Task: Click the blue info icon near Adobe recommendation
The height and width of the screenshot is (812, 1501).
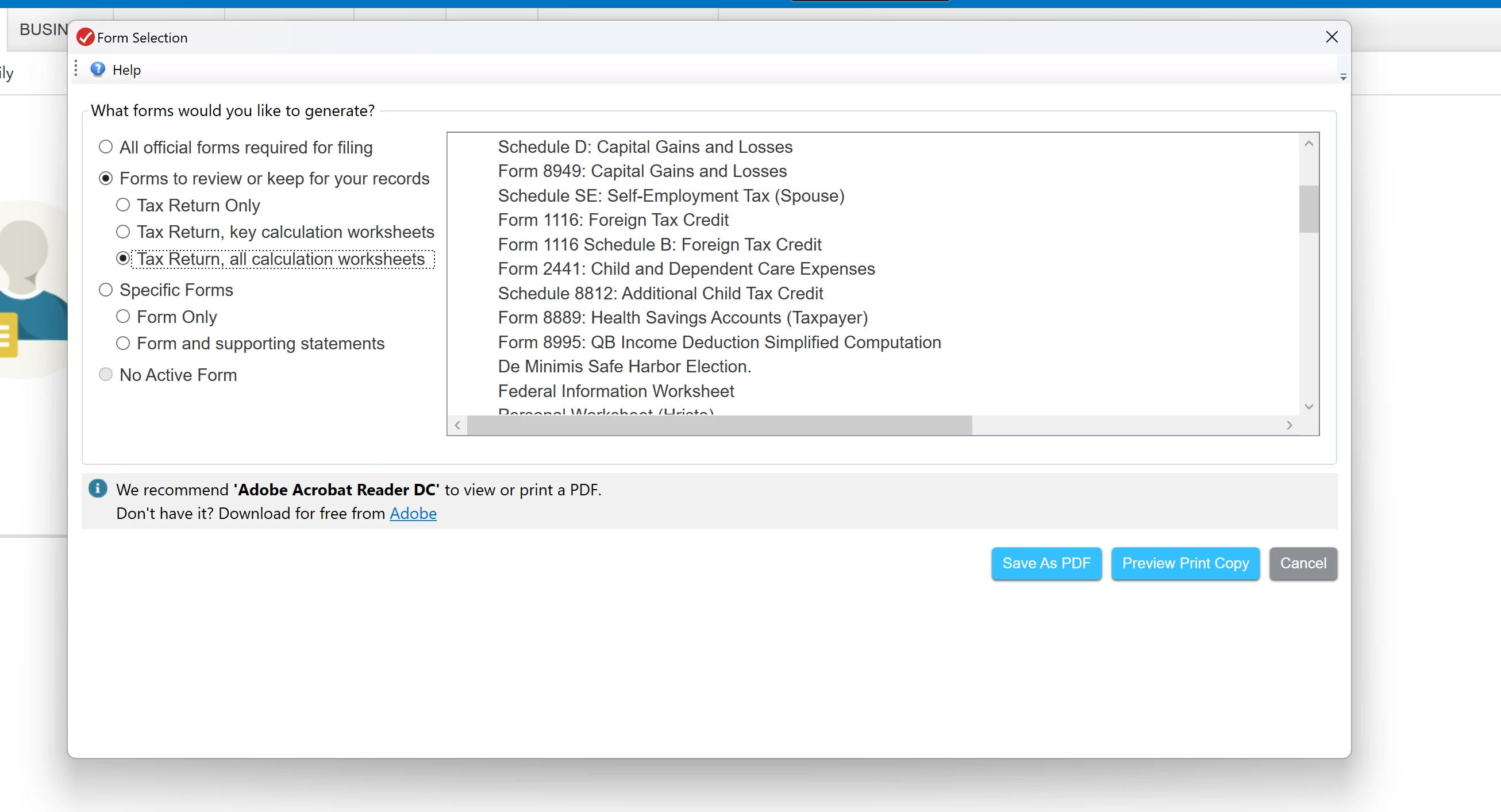Action: tap(97, 488)
